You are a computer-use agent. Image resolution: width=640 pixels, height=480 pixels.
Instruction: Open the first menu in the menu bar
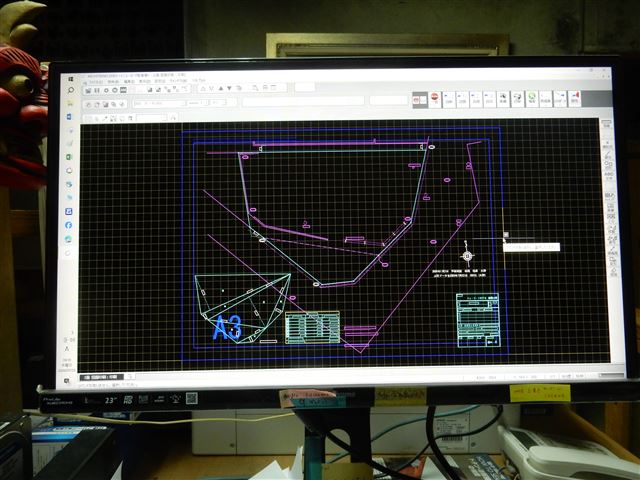point(95,82)
